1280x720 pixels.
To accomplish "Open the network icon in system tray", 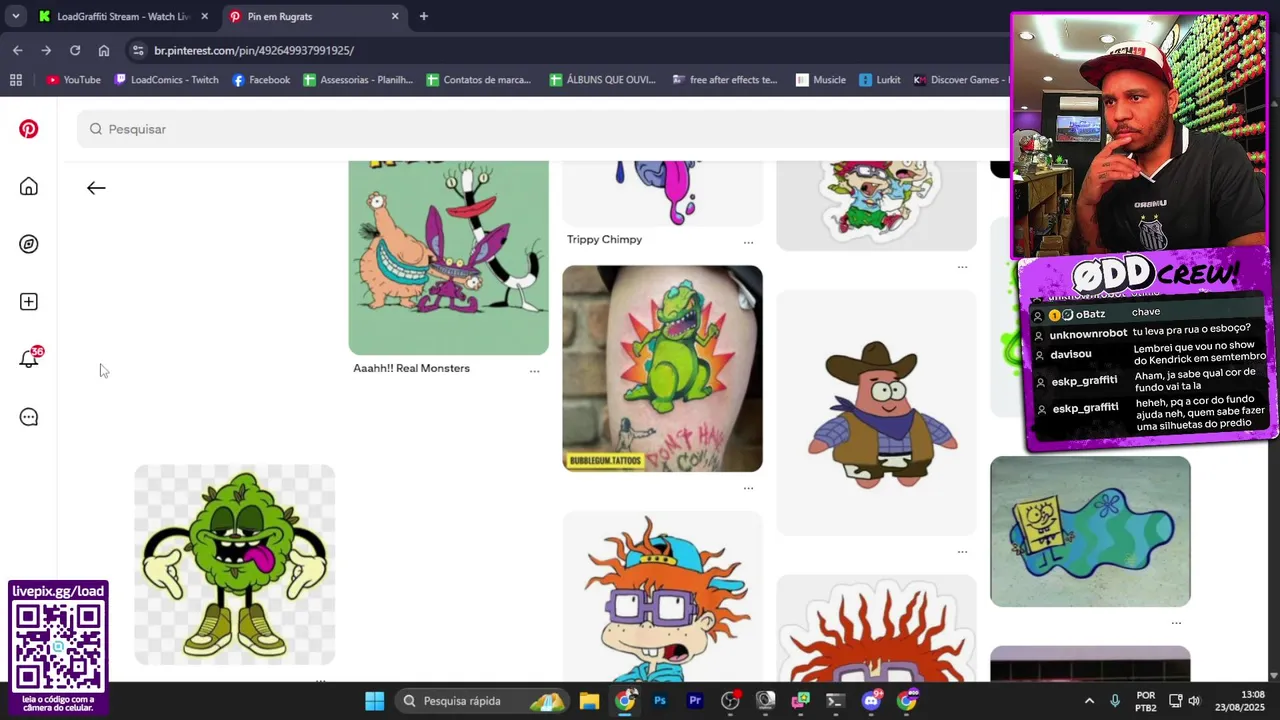I will pos(1176,701).
